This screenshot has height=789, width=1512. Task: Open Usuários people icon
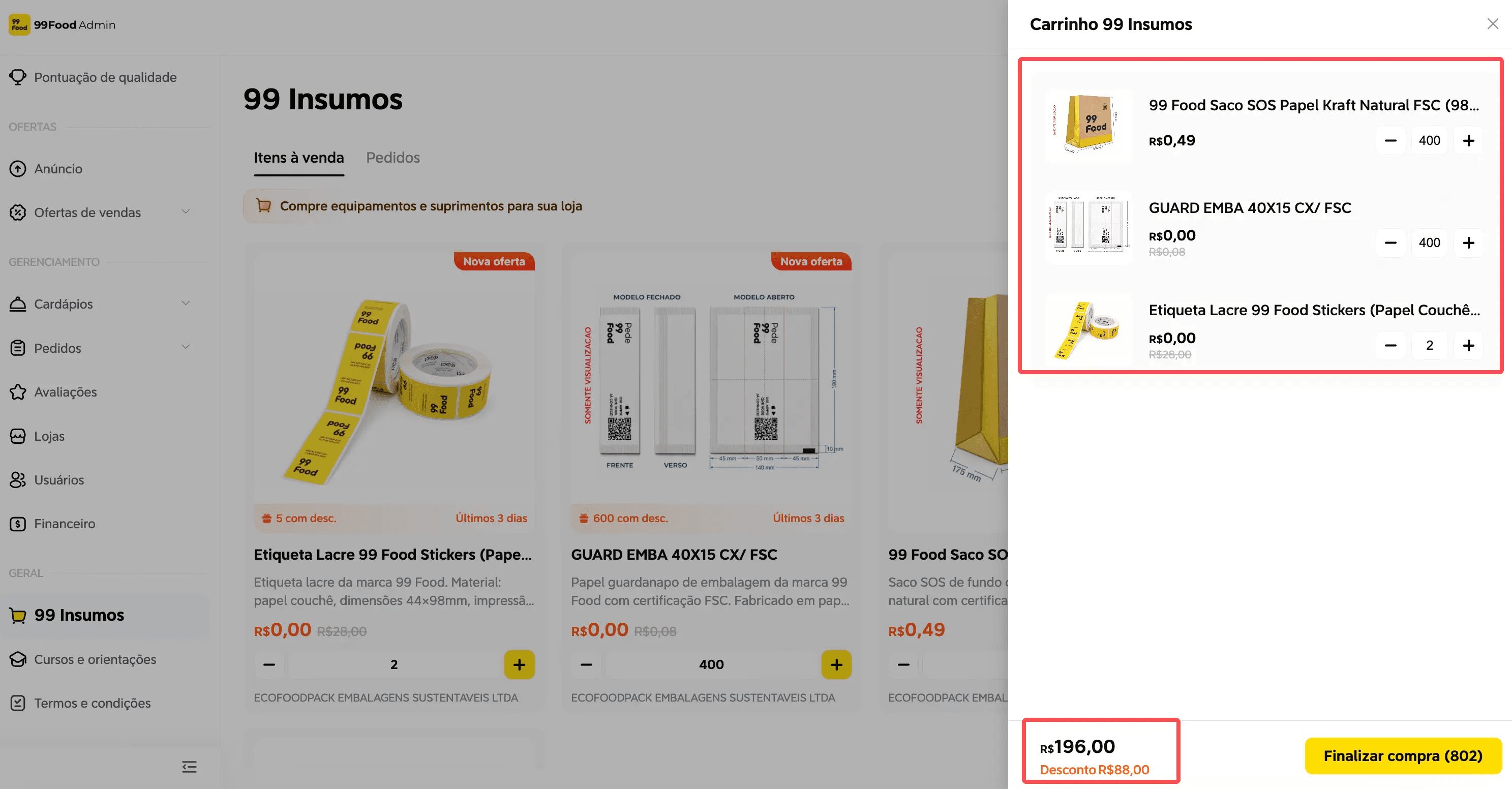click(x=18, y=479)
